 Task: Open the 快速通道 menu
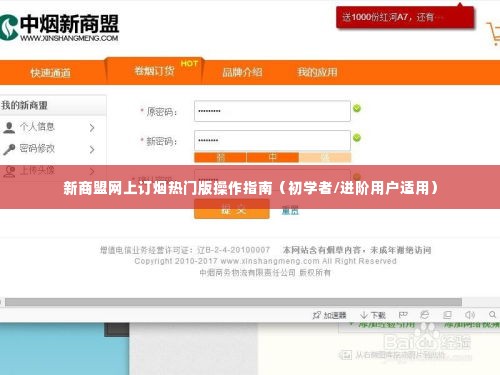tap(50, 73)
